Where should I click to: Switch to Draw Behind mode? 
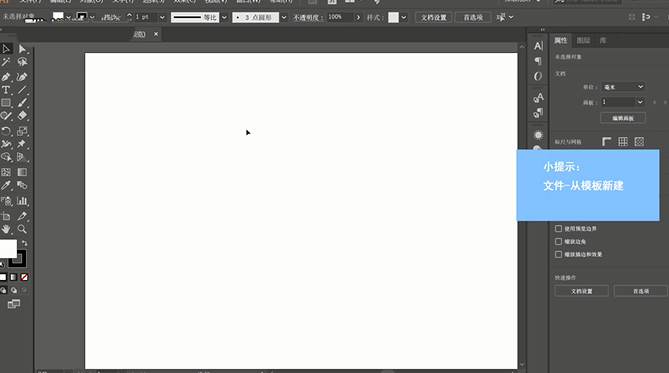point(14,290)
